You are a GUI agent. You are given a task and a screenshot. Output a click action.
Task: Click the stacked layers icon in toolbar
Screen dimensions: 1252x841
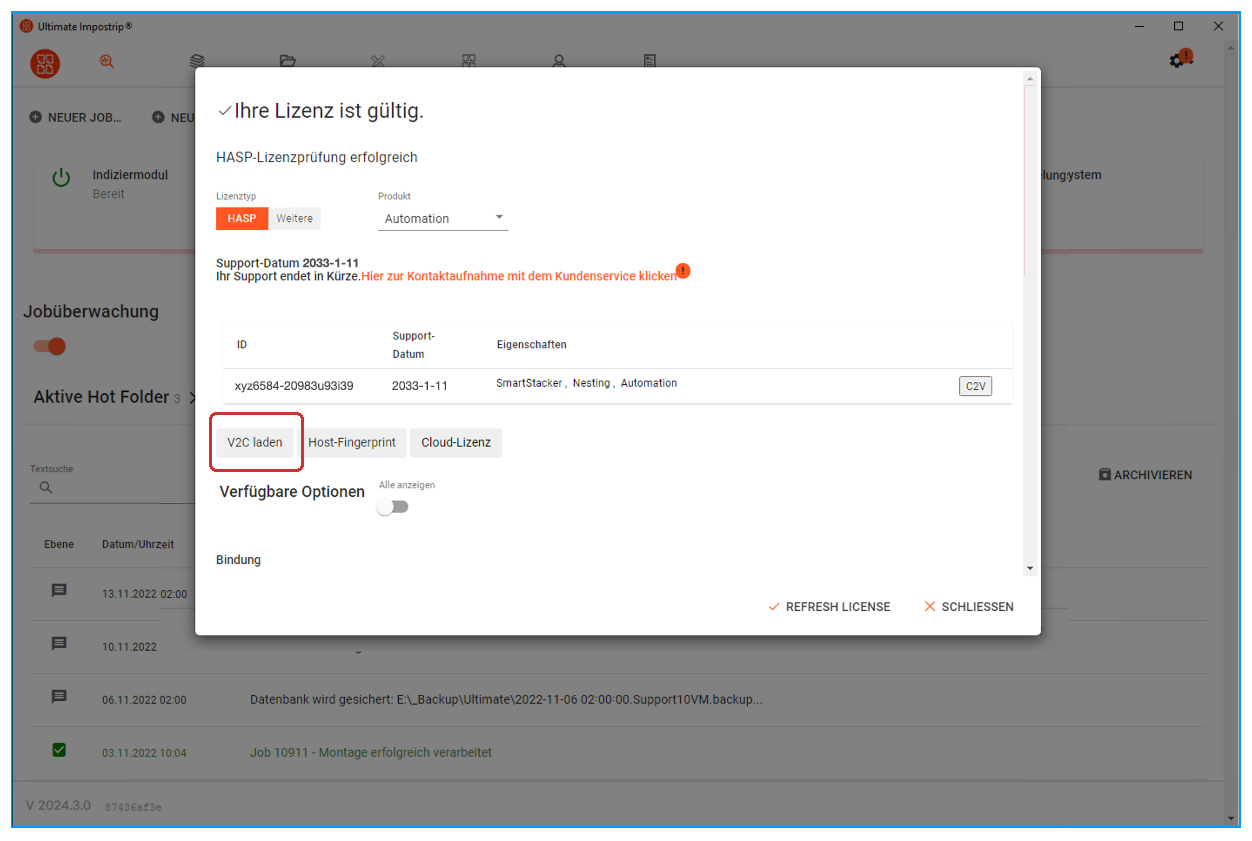[197, 62]
